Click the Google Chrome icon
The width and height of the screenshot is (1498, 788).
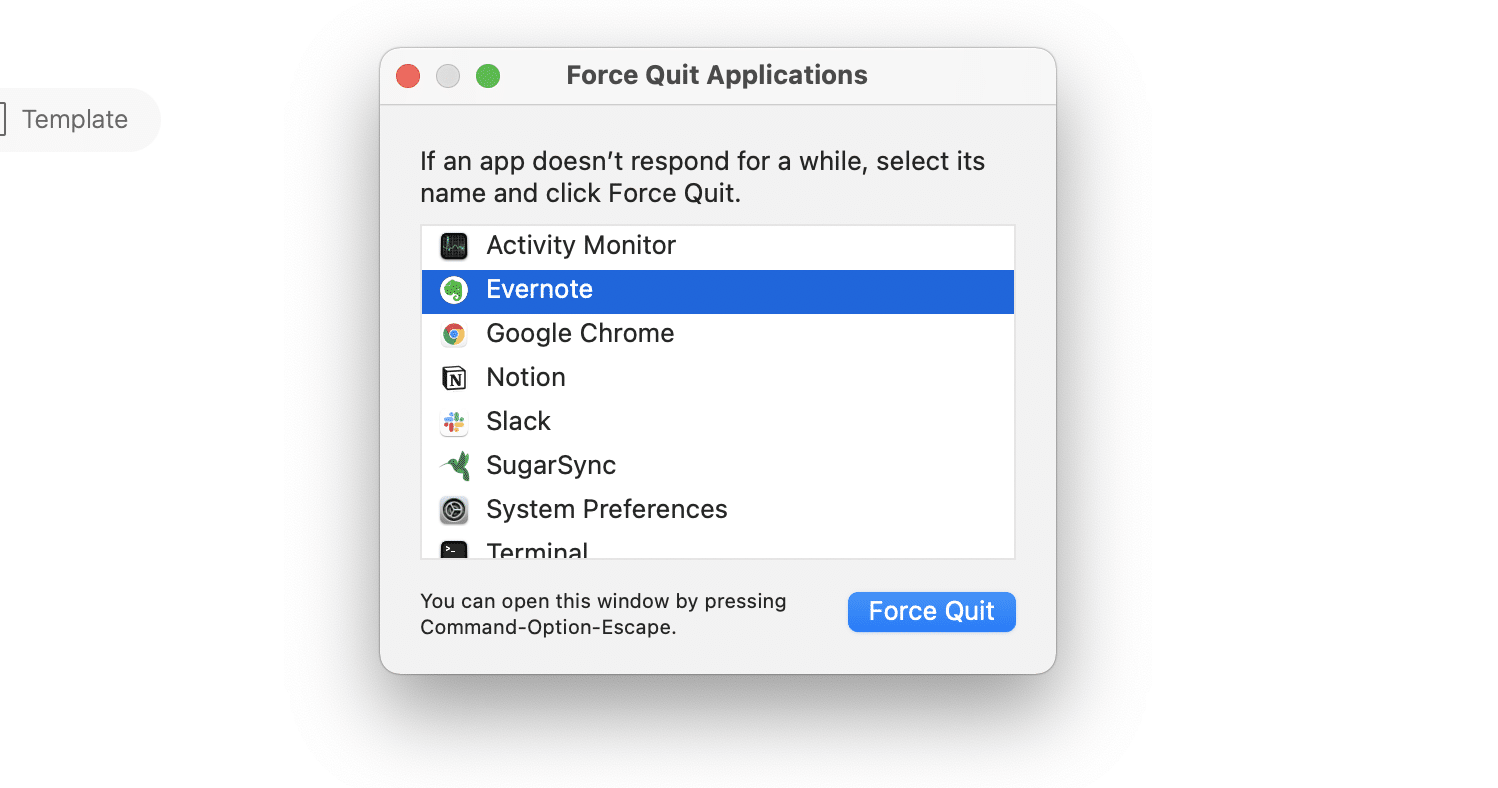coord(454,334)
